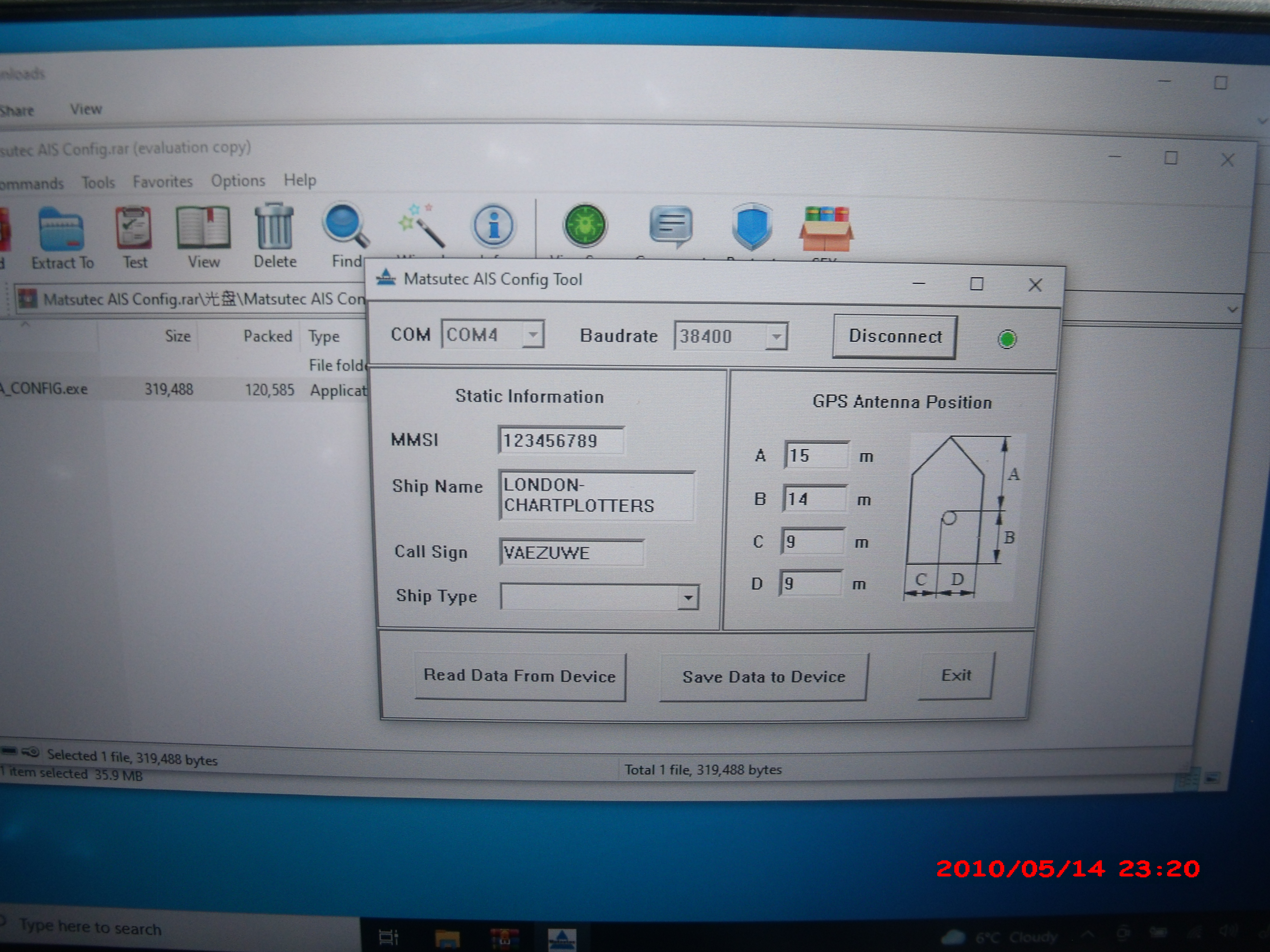Click the Protect shield icon

(751, 226)
